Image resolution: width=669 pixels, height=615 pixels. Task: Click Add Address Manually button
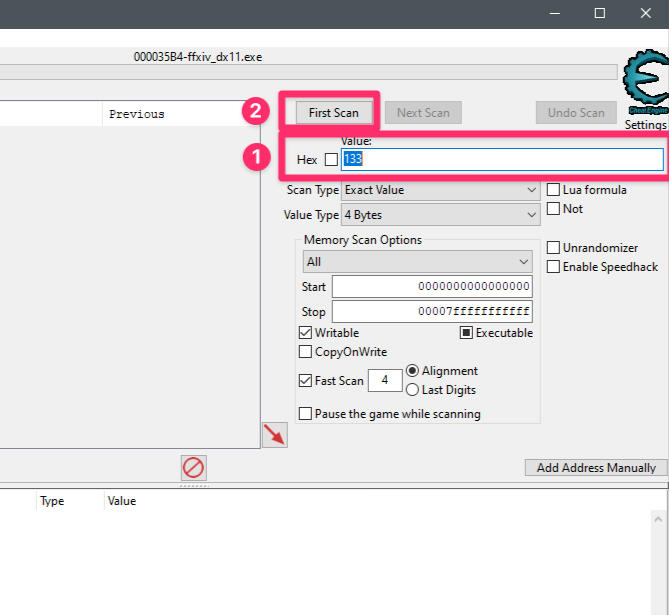pyautogui.click(x=596, y=468)
